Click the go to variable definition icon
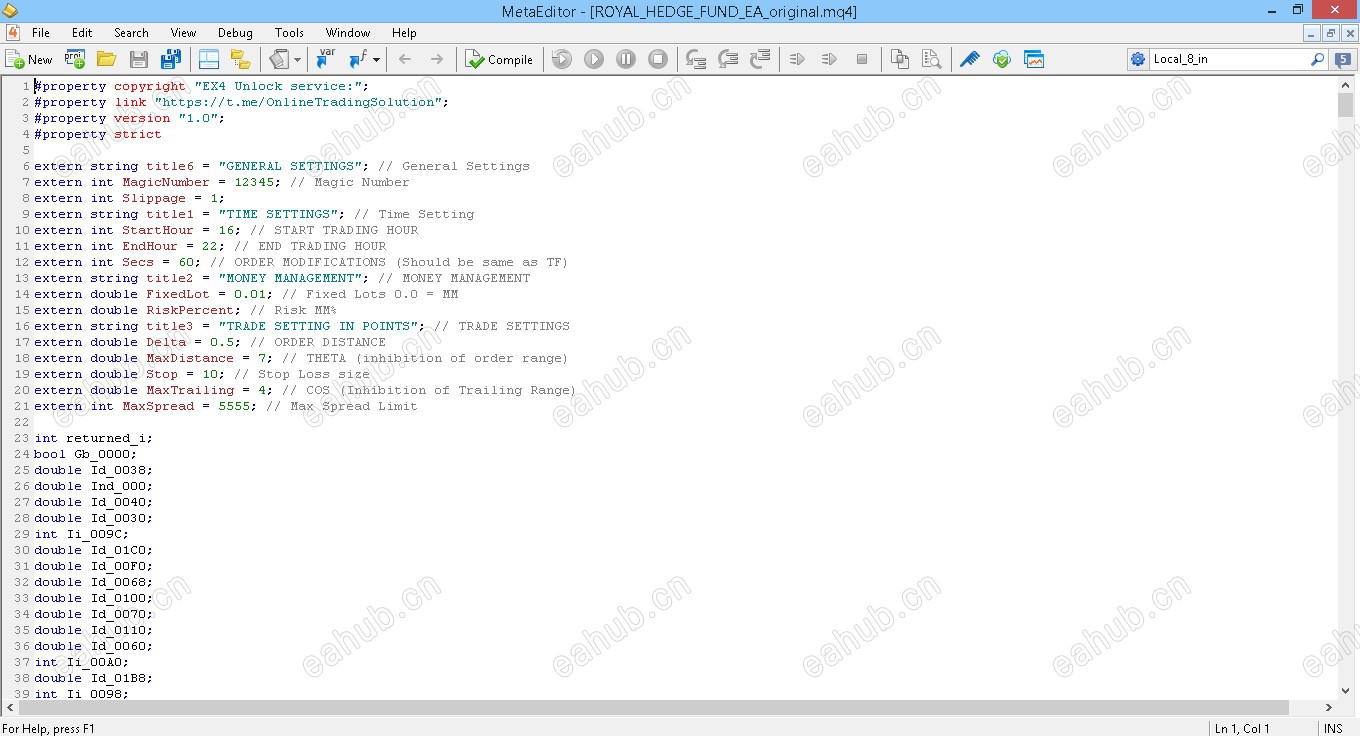Viewport: 1360px width, 736px height. [x=326, y=59]
